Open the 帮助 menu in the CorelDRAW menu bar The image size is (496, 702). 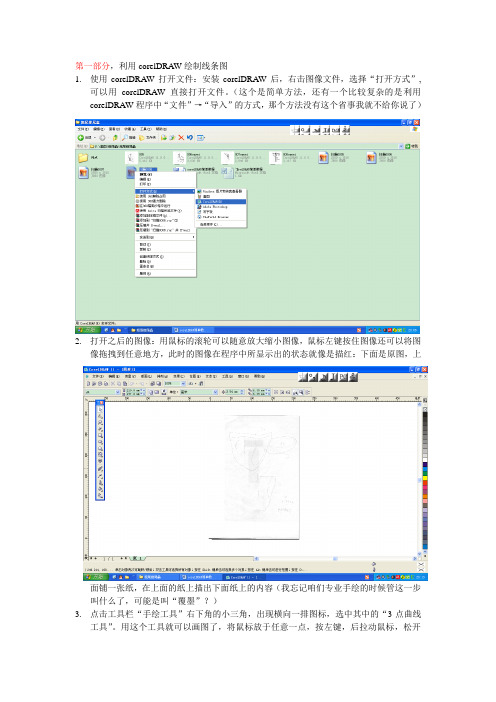click(x=260, y=376)
